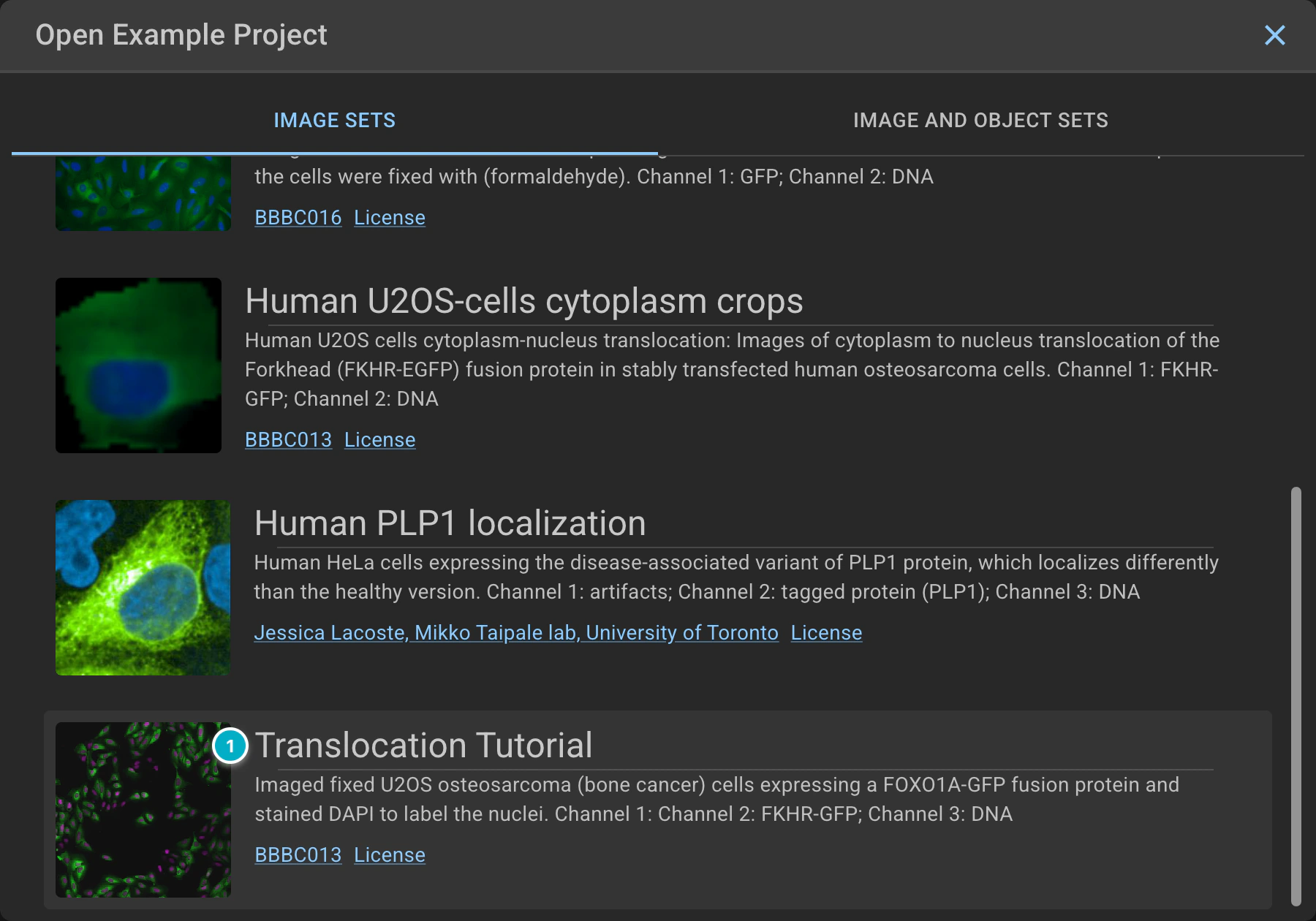The width and height of the screenshot is (1316, 921).
Task: Open License link for Translocation Tutorial
Action: coord(390,855)
